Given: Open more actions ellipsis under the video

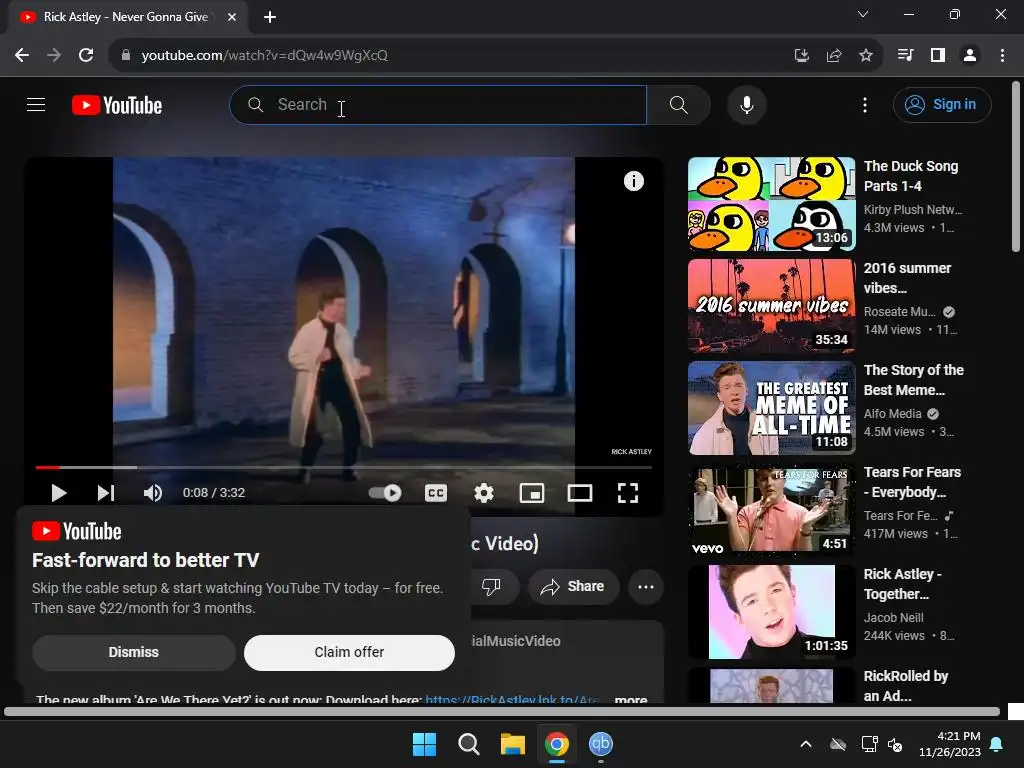Looking at the screenshot, I should coord(646,586).
